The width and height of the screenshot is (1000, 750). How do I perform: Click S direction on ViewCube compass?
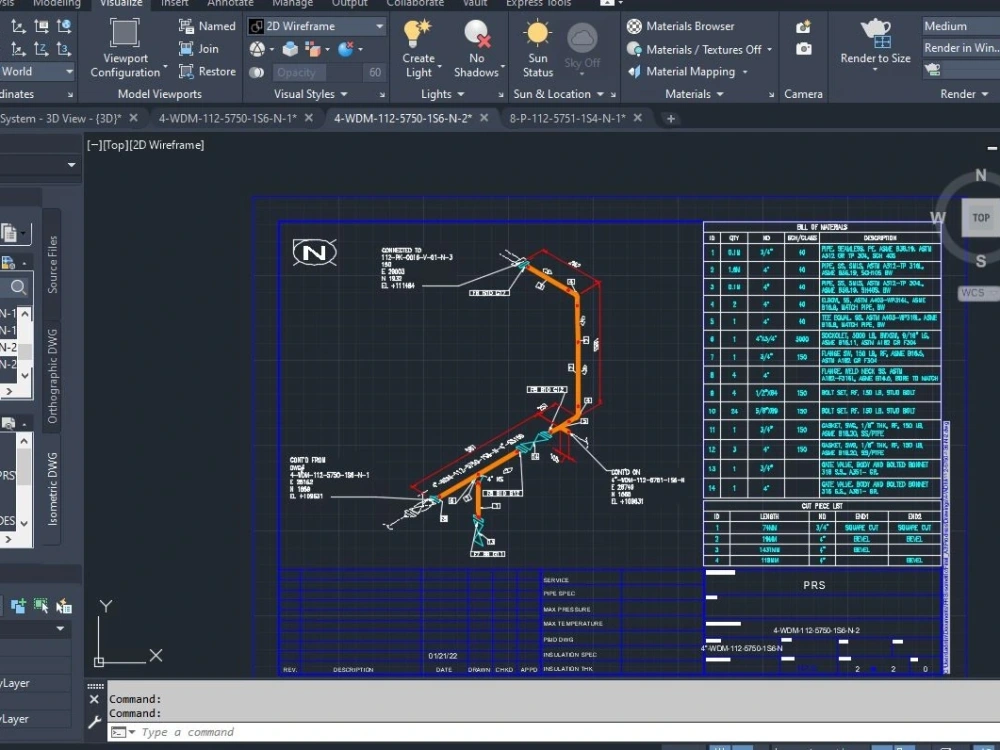pyautogui.click(x=981, y=261)
